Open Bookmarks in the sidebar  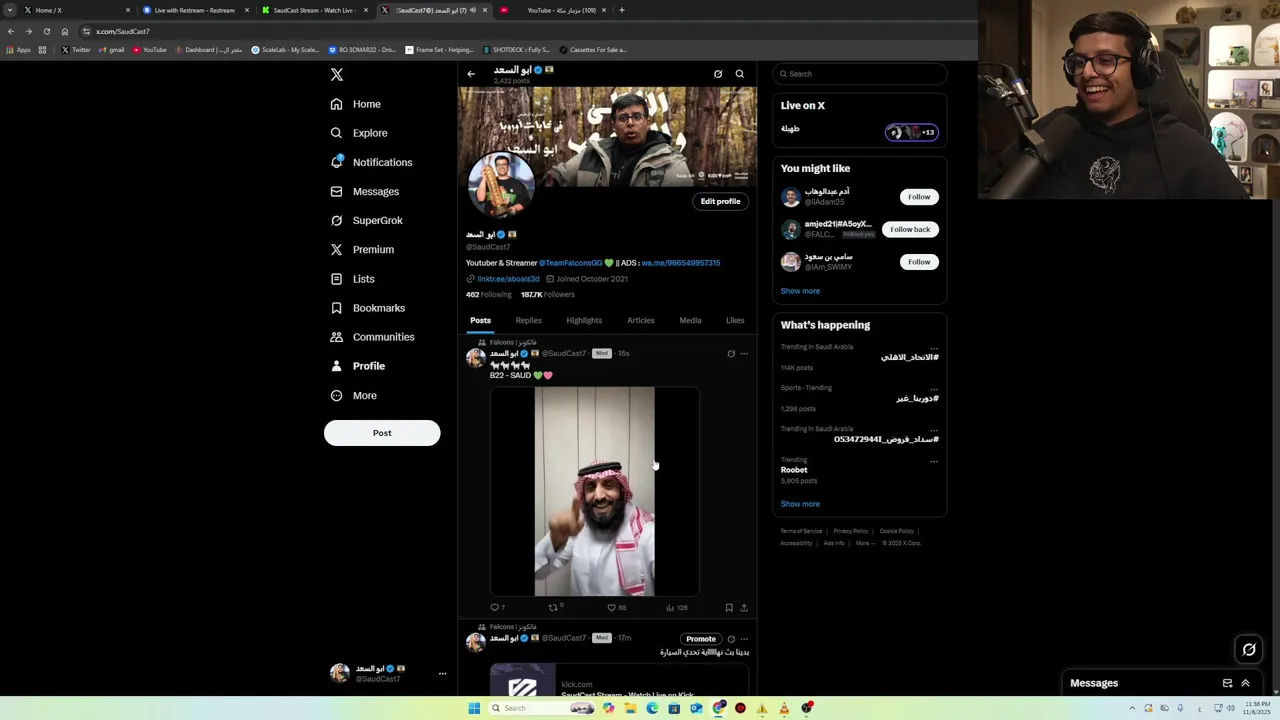[368, 308]
